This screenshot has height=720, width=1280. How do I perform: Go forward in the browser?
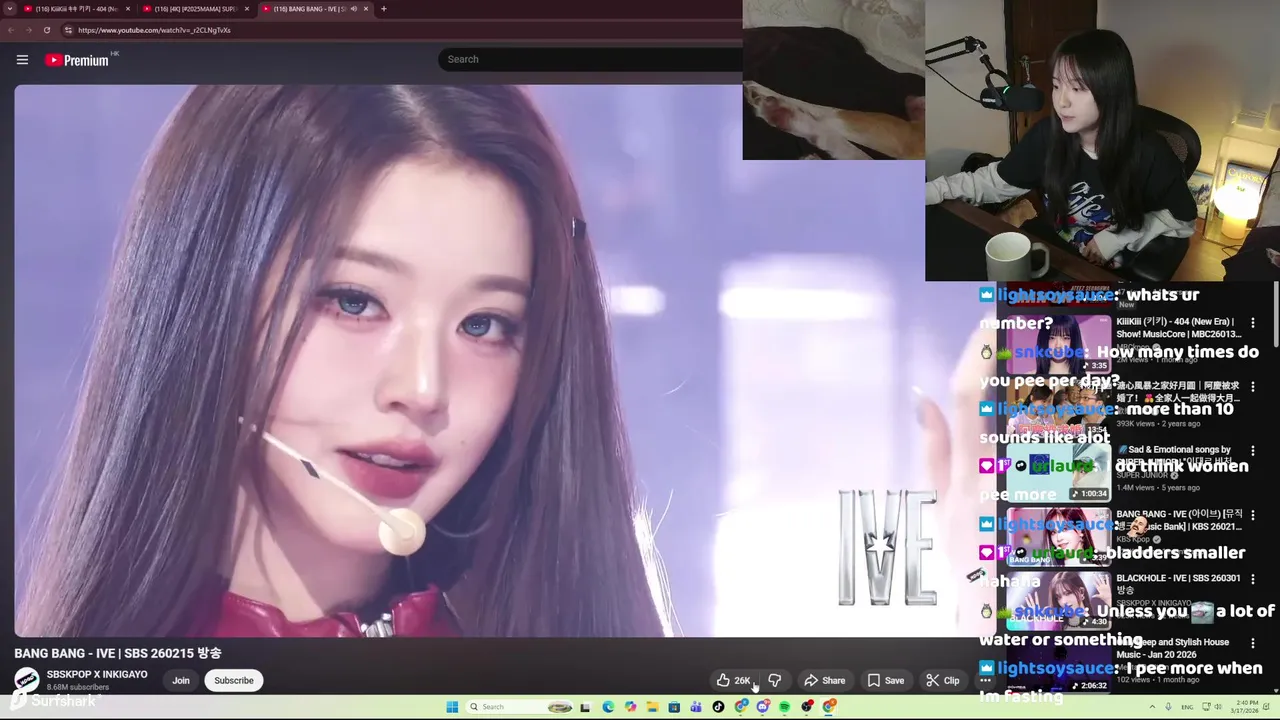[x=28, y=30]
